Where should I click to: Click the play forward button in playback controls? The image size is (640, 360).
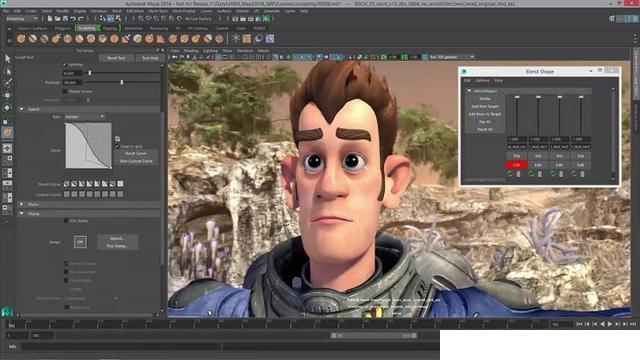point(610,324)
